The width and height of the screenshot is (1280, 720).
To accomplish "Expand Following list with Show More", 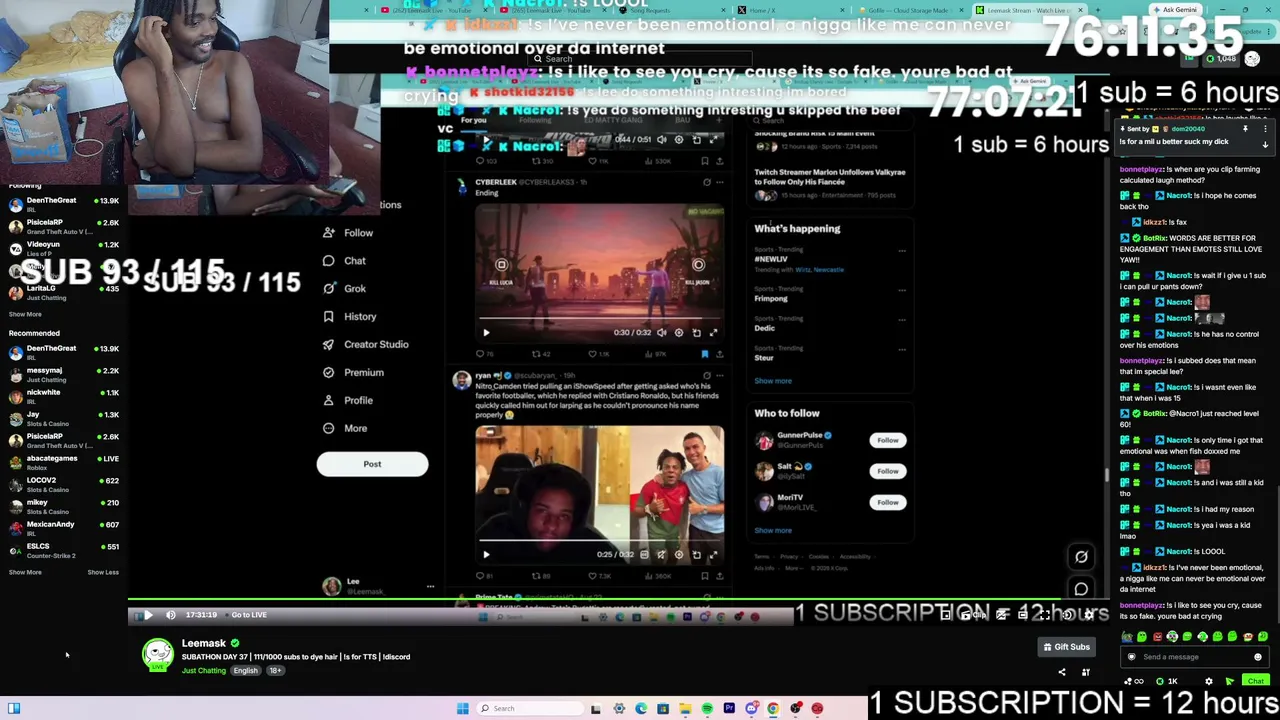I will pos(25,314).
